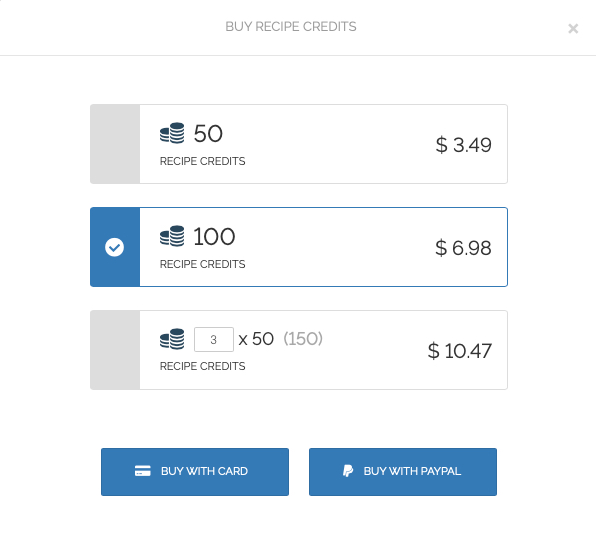Click the $ 10.47 price
This screenshot has height=558, width=596.
(460, 350)
